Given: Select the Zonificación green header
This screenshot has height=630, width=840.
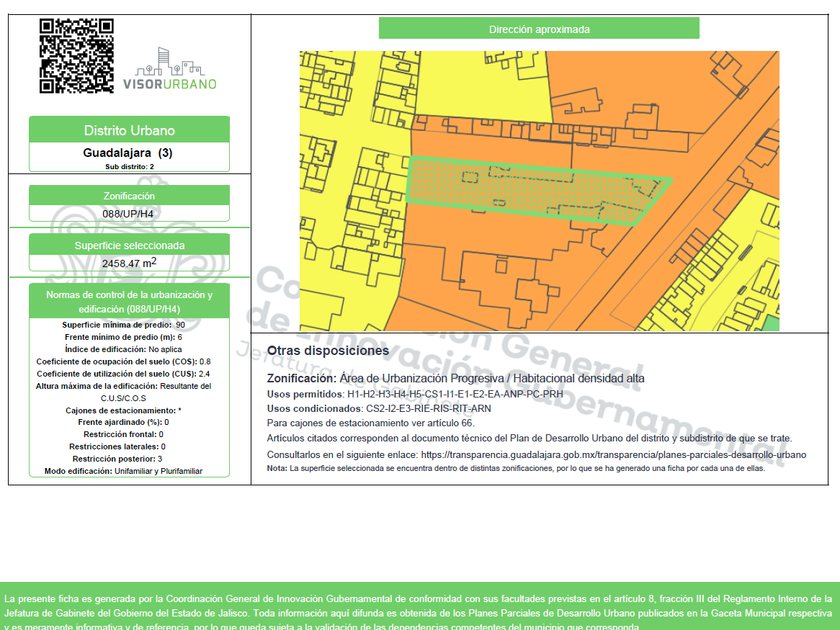Looking at the screenshot, I should pos(129,196).
